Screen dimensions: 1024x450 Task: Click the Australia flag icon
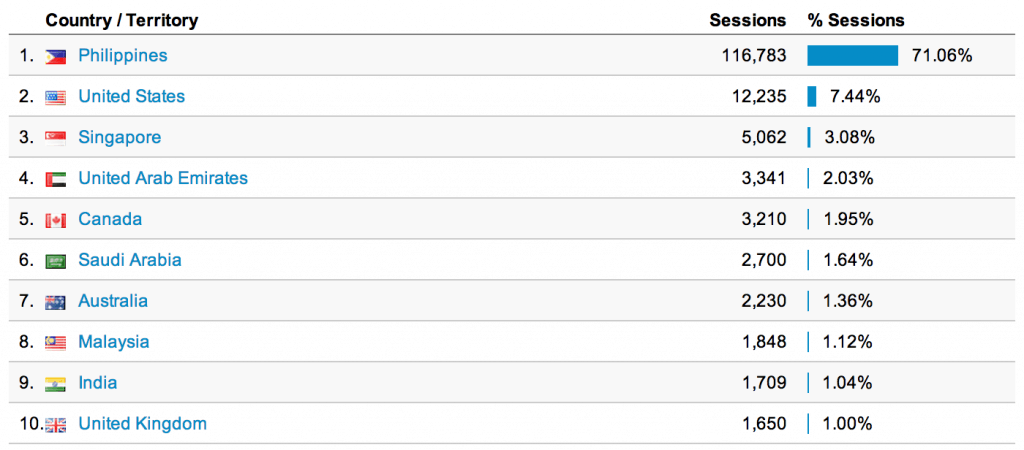click(56, 302)
